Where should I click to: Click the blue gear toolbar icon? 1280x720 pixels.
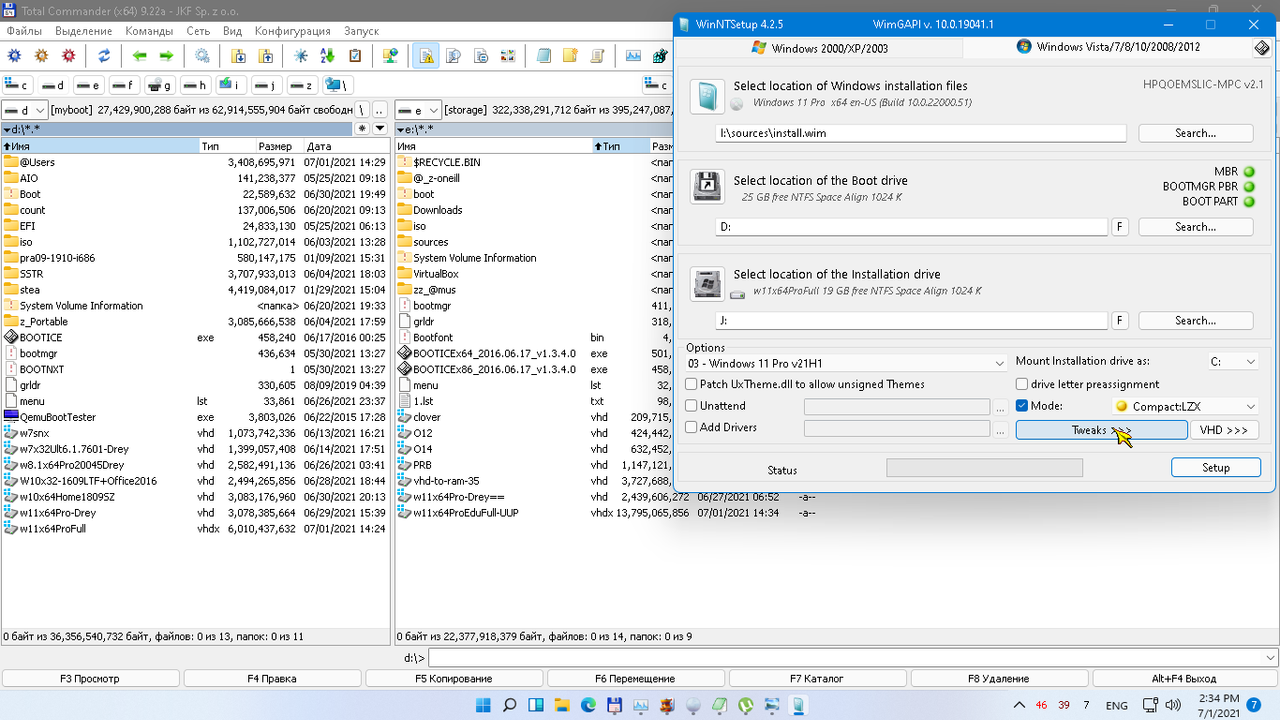(x=15, y=56)
